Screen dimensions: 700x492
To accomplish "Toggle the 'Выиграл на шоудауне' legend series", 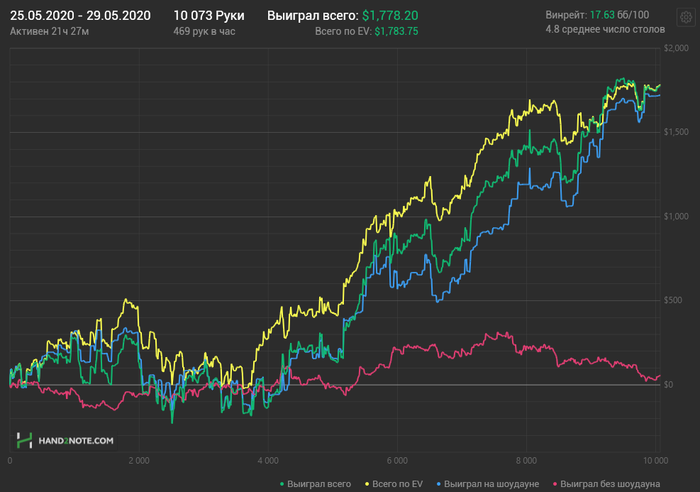I will 488,484.
